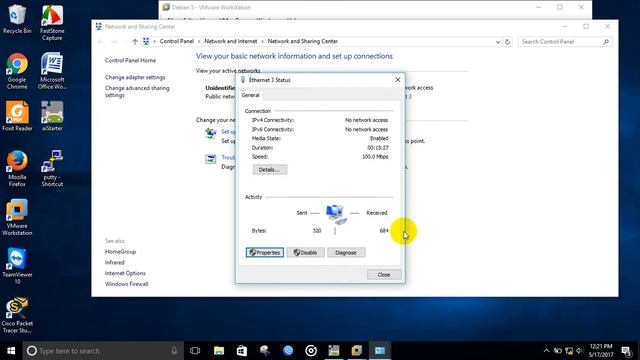
Task: Open File Explorer from the taskbar
Action: click(219, 351)
